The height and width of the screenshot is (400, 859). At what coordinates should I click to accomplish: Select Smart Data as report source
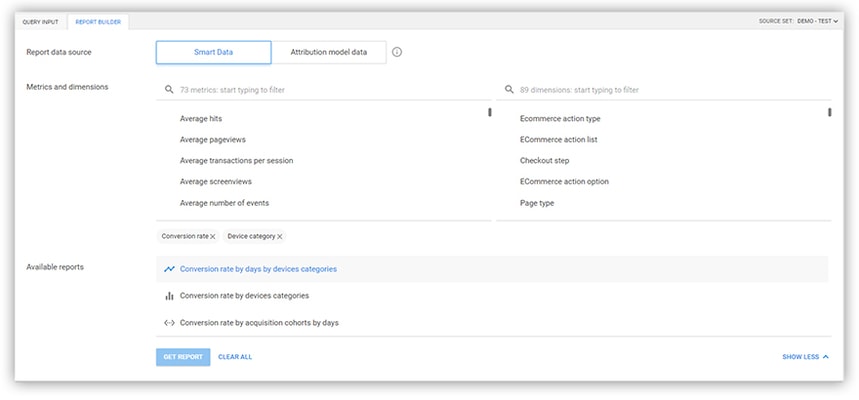213,52
